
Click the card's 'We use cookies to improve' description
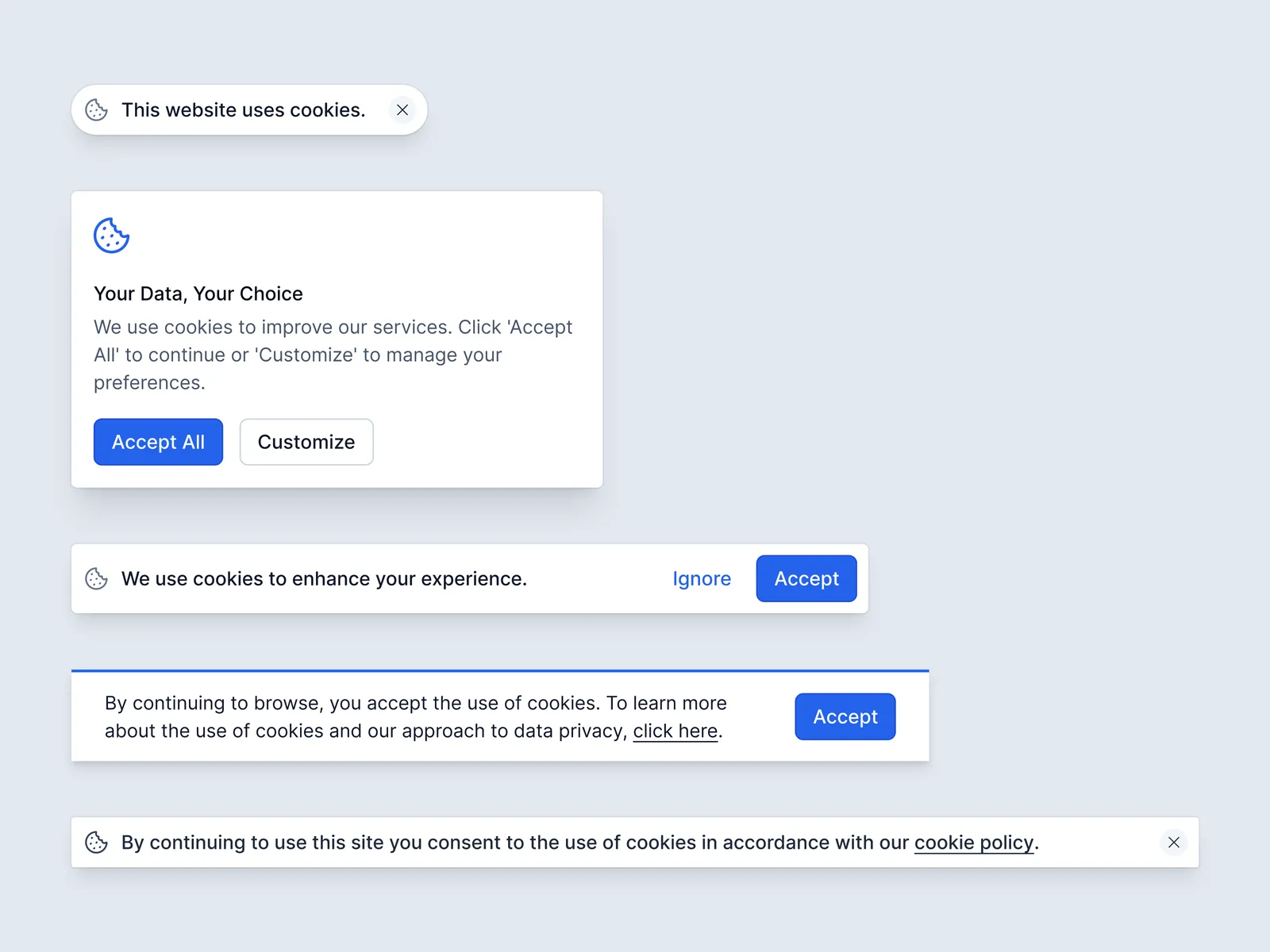(333, 355)
